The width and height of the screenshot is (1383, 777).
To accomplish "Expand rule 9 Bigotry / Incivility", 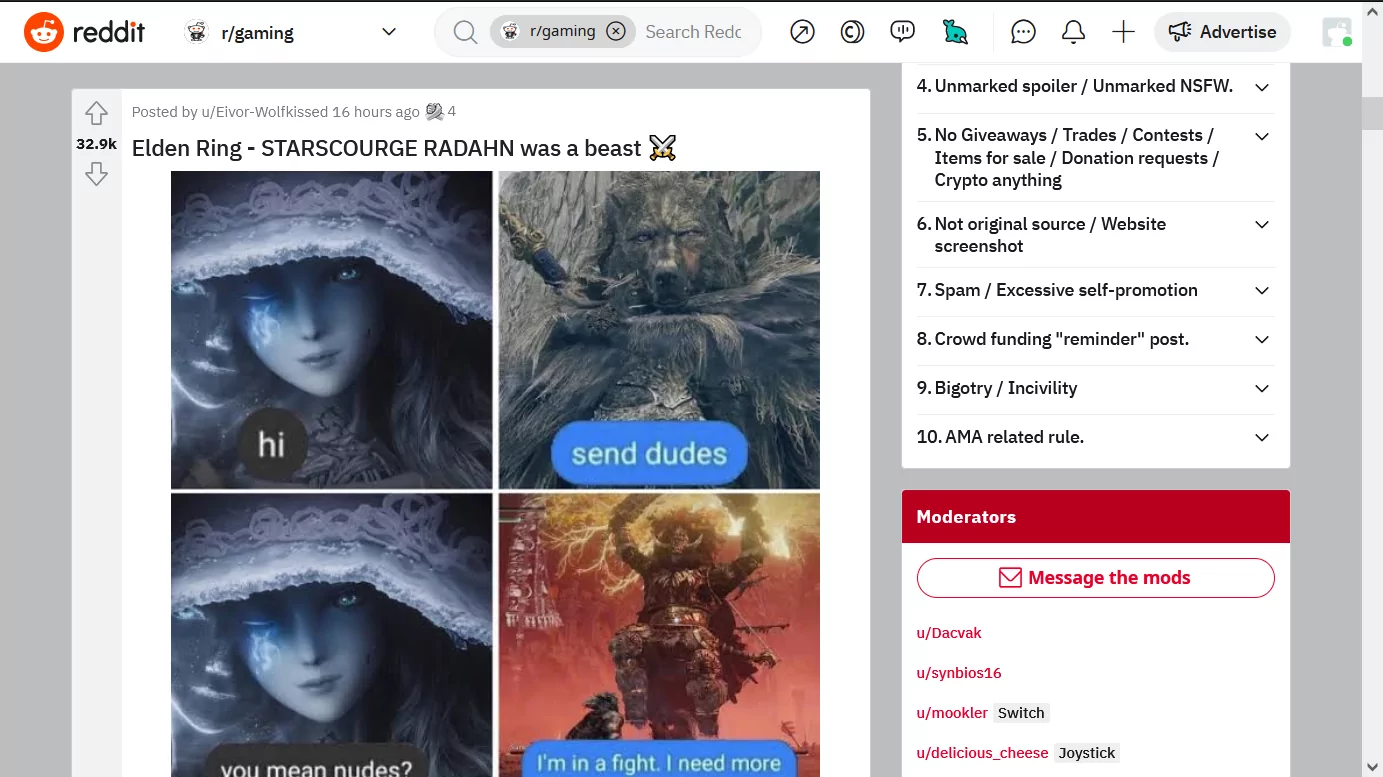I will [1096, 389].
